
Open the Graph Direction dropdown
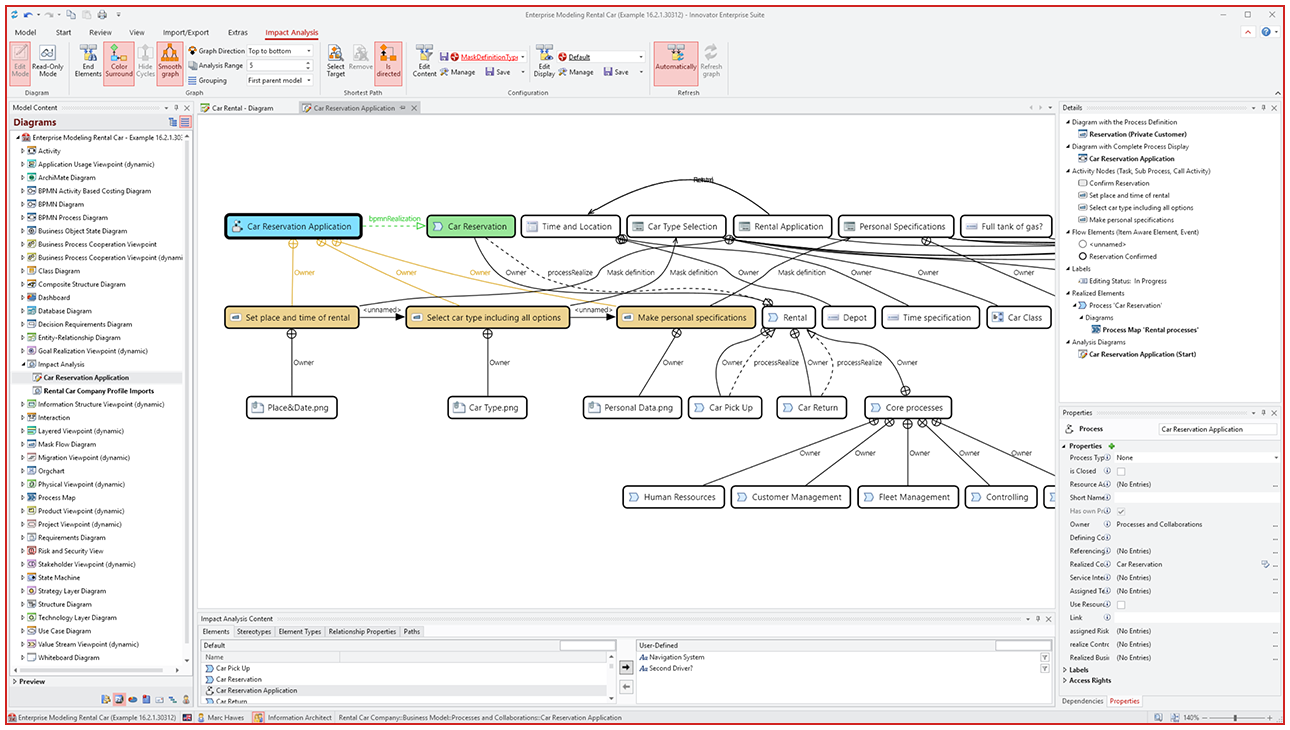(x=309, y=52)
